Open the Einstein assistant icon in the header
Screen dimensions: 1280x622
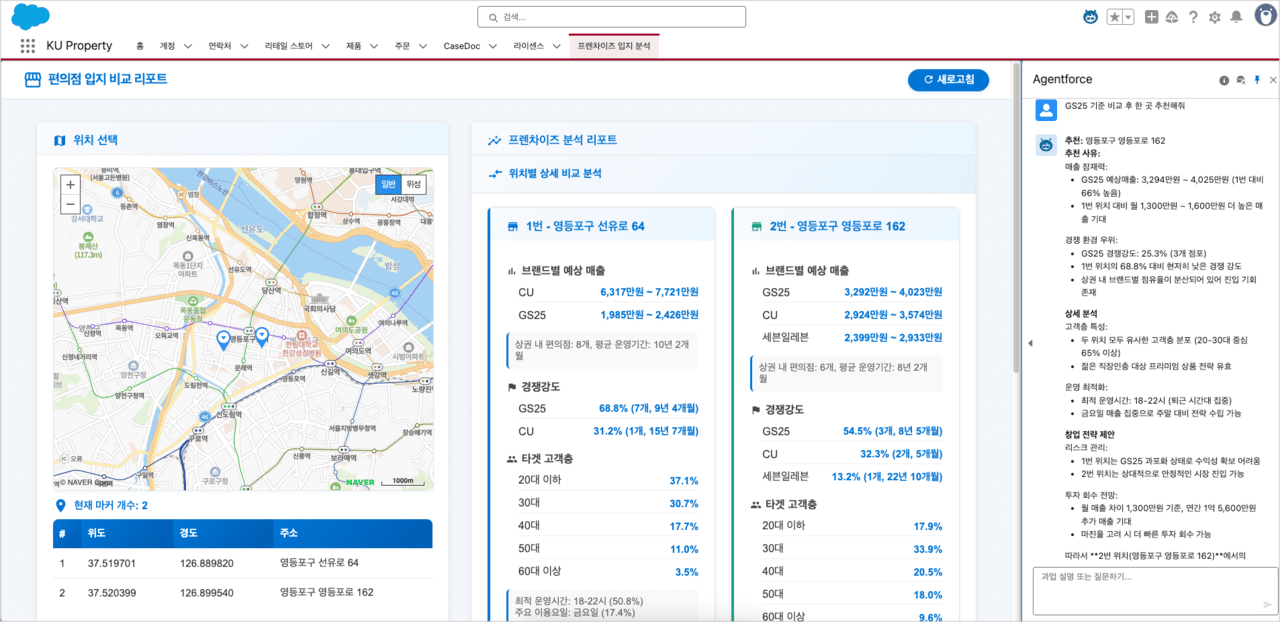[x=1089, y=16]
